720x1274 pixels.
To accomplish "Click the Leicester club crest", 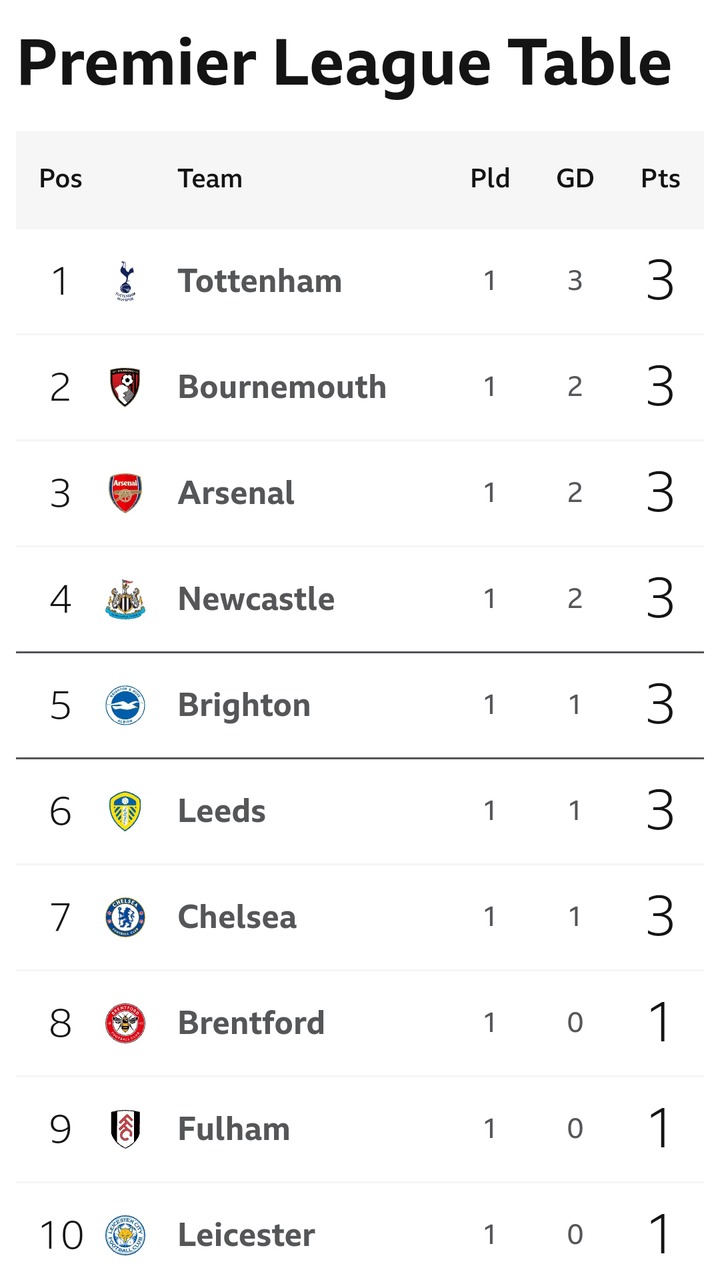I will click(125, 1235).
